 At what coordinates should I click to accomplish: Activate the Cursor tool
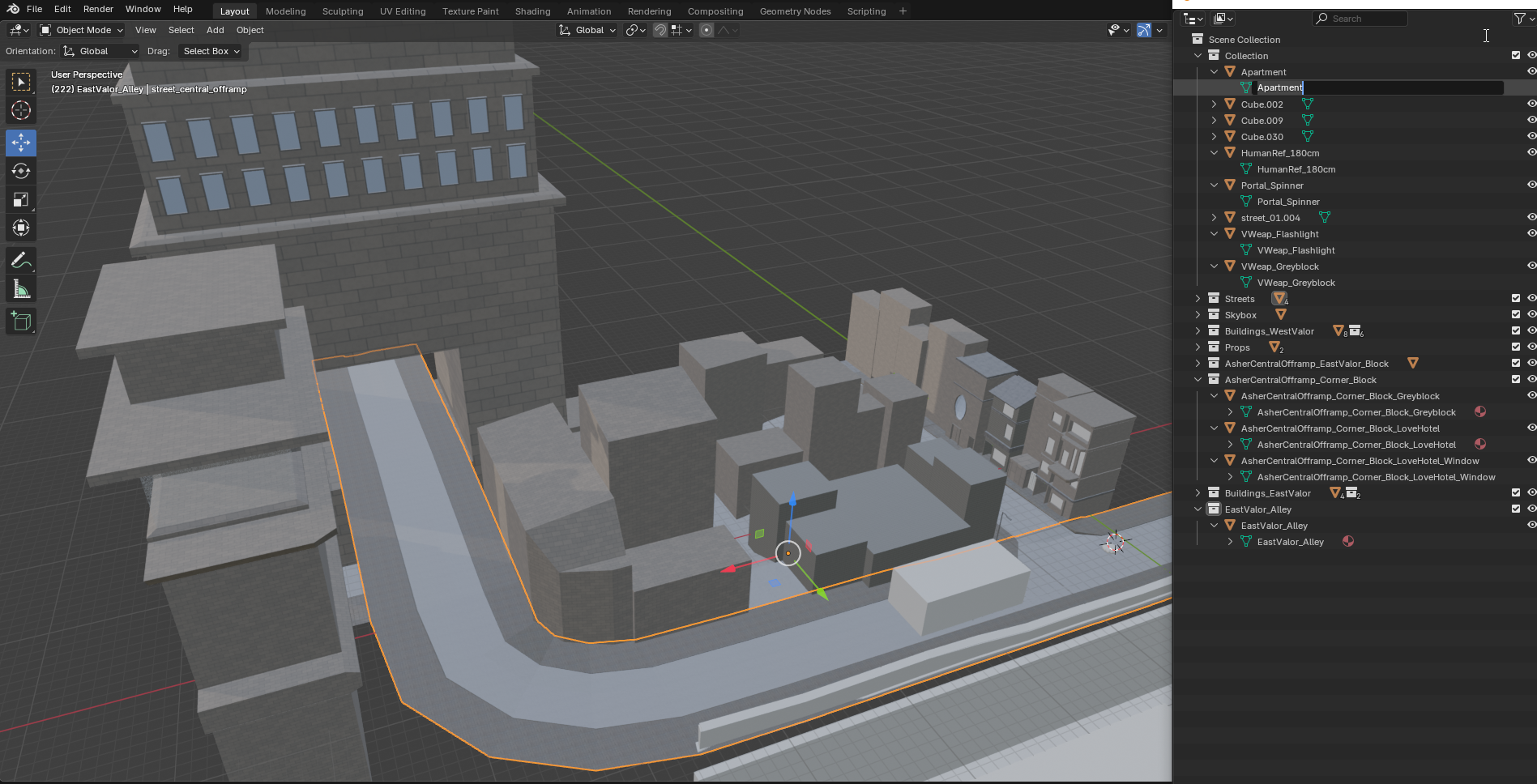tap(21, 110)
